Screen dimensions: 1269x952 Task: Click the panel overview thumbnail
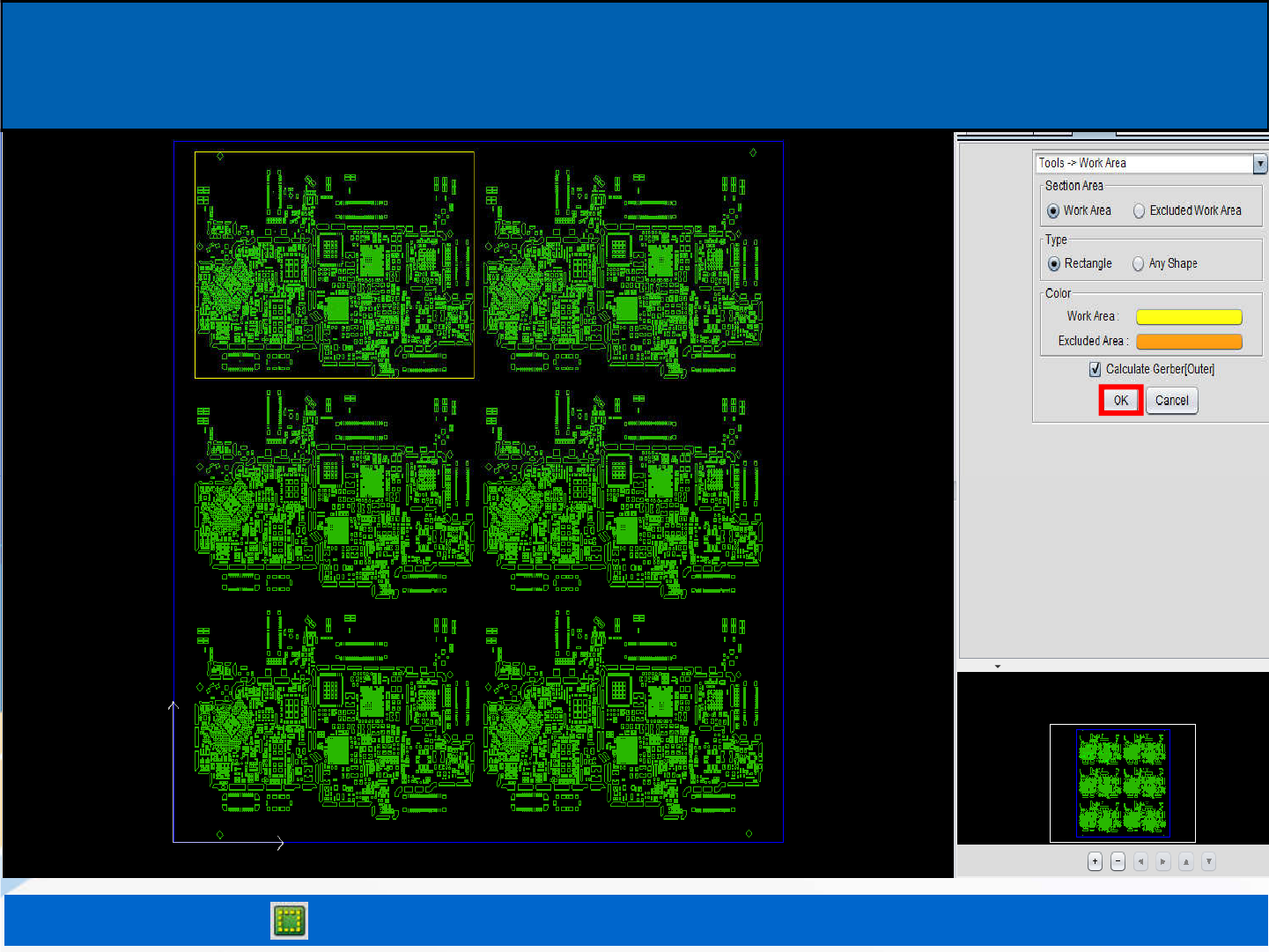pos(1122,782)
